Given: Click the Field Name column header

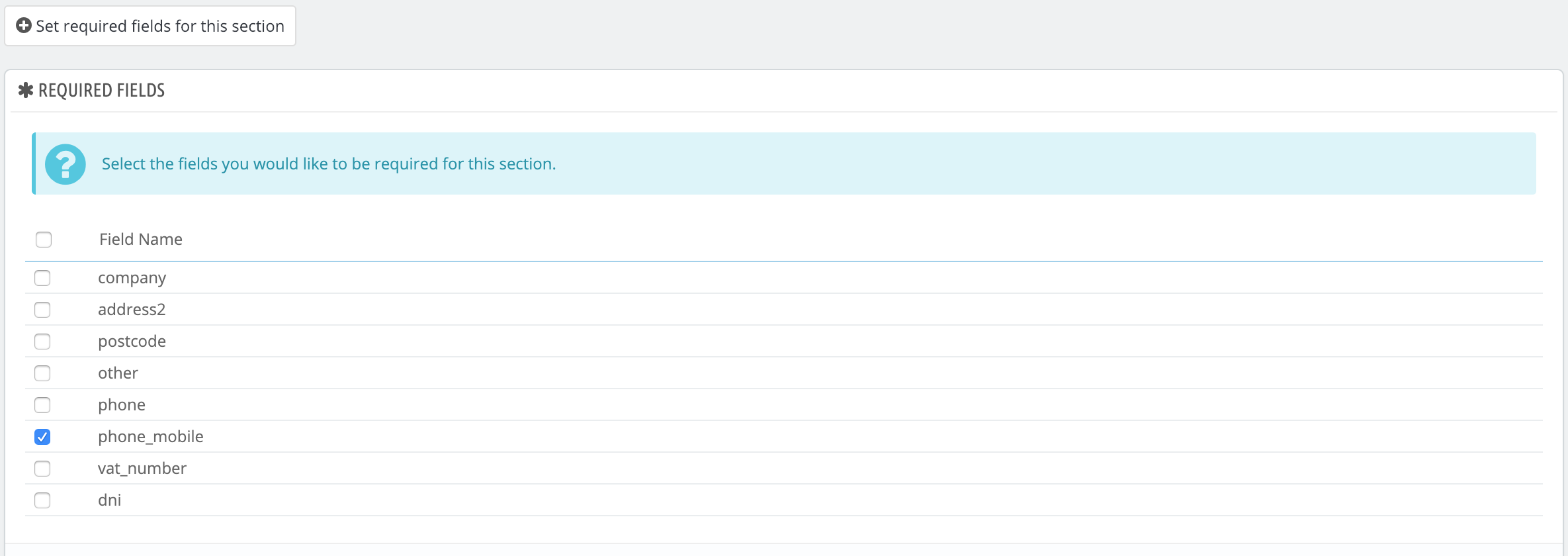Looking at the screenshot, I should point(141,239).
